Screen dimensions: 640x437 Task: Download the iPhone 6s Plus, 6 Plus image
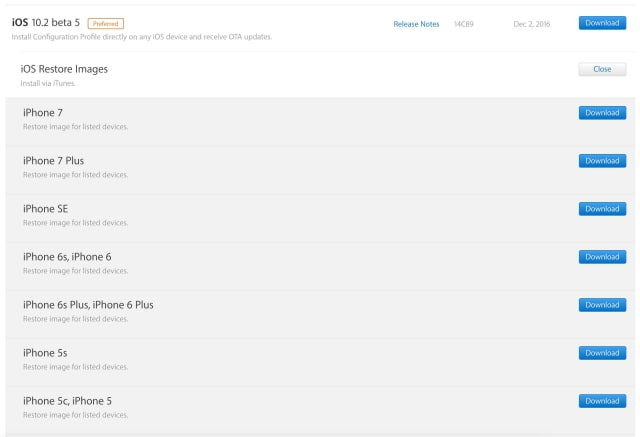tap(602, 305)
